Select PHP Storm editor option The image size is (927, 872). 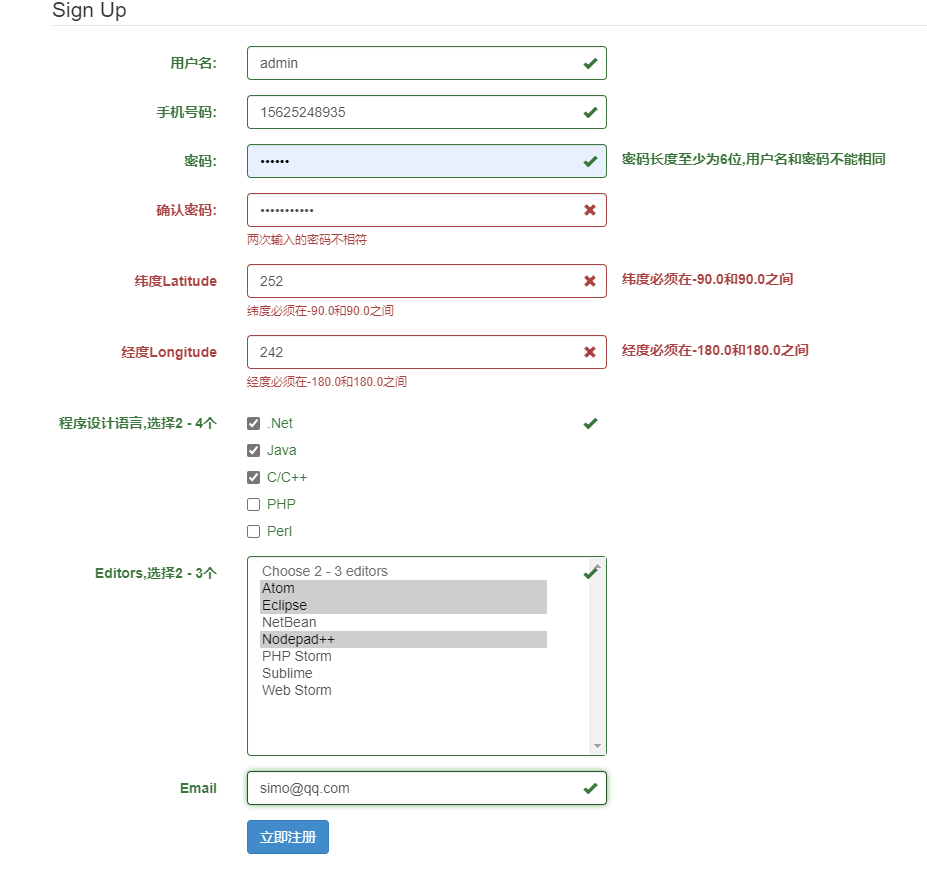[296, 656]
